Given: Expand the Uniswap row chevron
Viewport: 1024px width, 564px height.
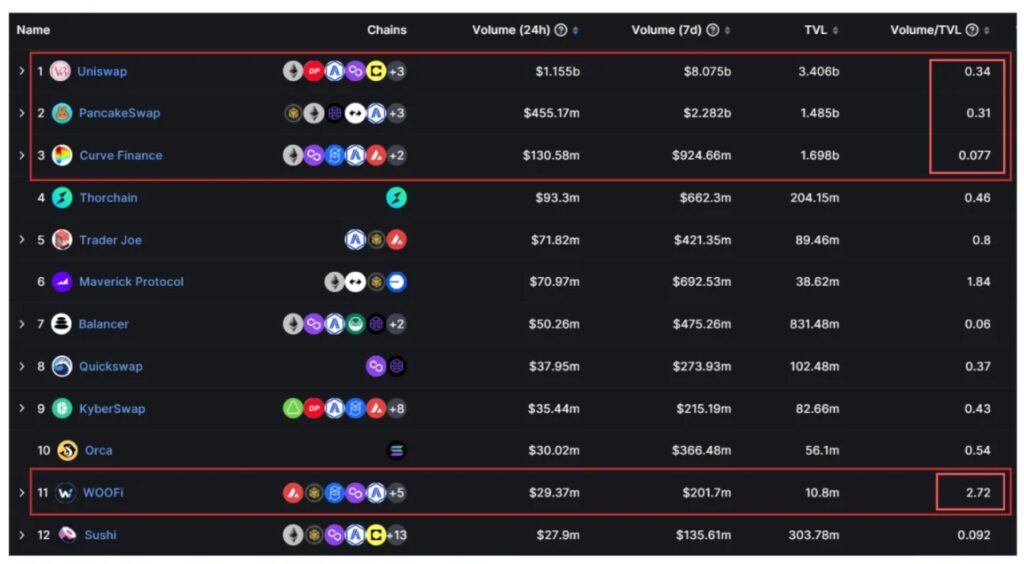Looking at the screenshot, I should [x=22, y=71].
